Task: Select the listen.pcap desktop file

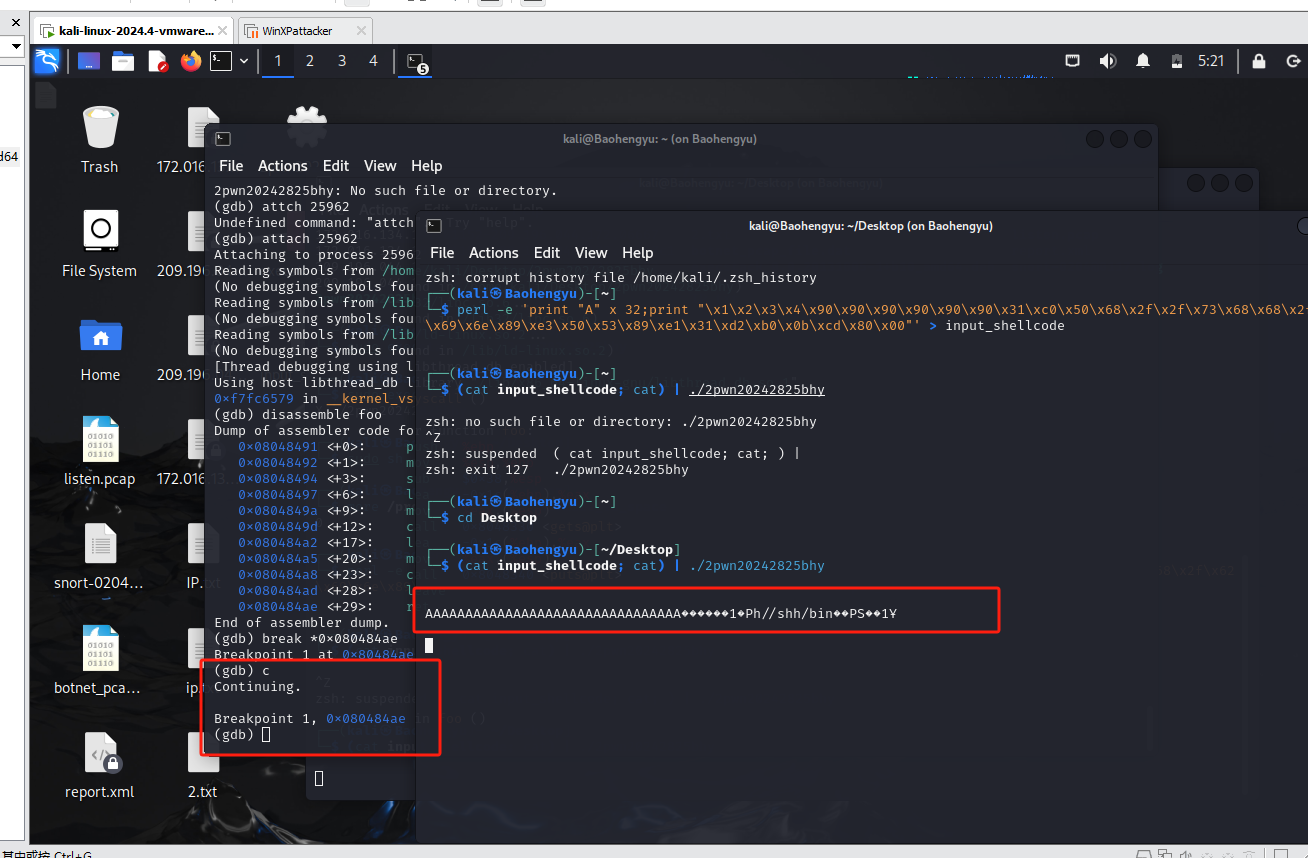Action: point(100,452)
